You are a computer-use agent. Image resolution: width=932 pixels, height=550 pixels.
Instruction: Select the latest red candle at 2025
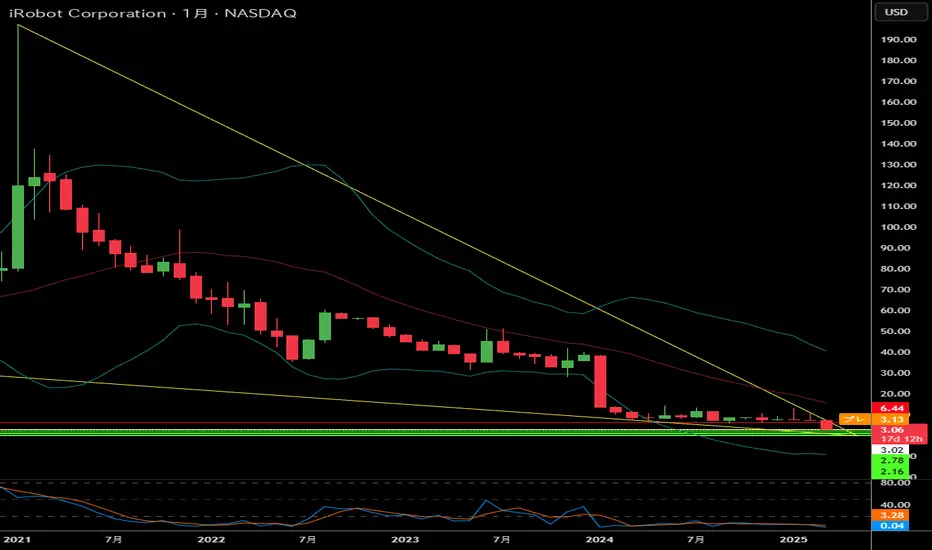coord(826,425)
